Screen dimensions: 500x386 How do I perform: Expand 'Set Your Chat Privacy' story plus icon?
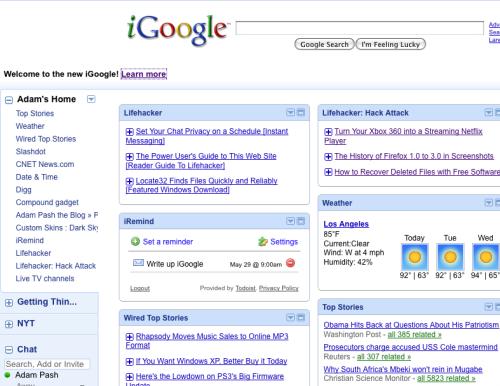130,132
